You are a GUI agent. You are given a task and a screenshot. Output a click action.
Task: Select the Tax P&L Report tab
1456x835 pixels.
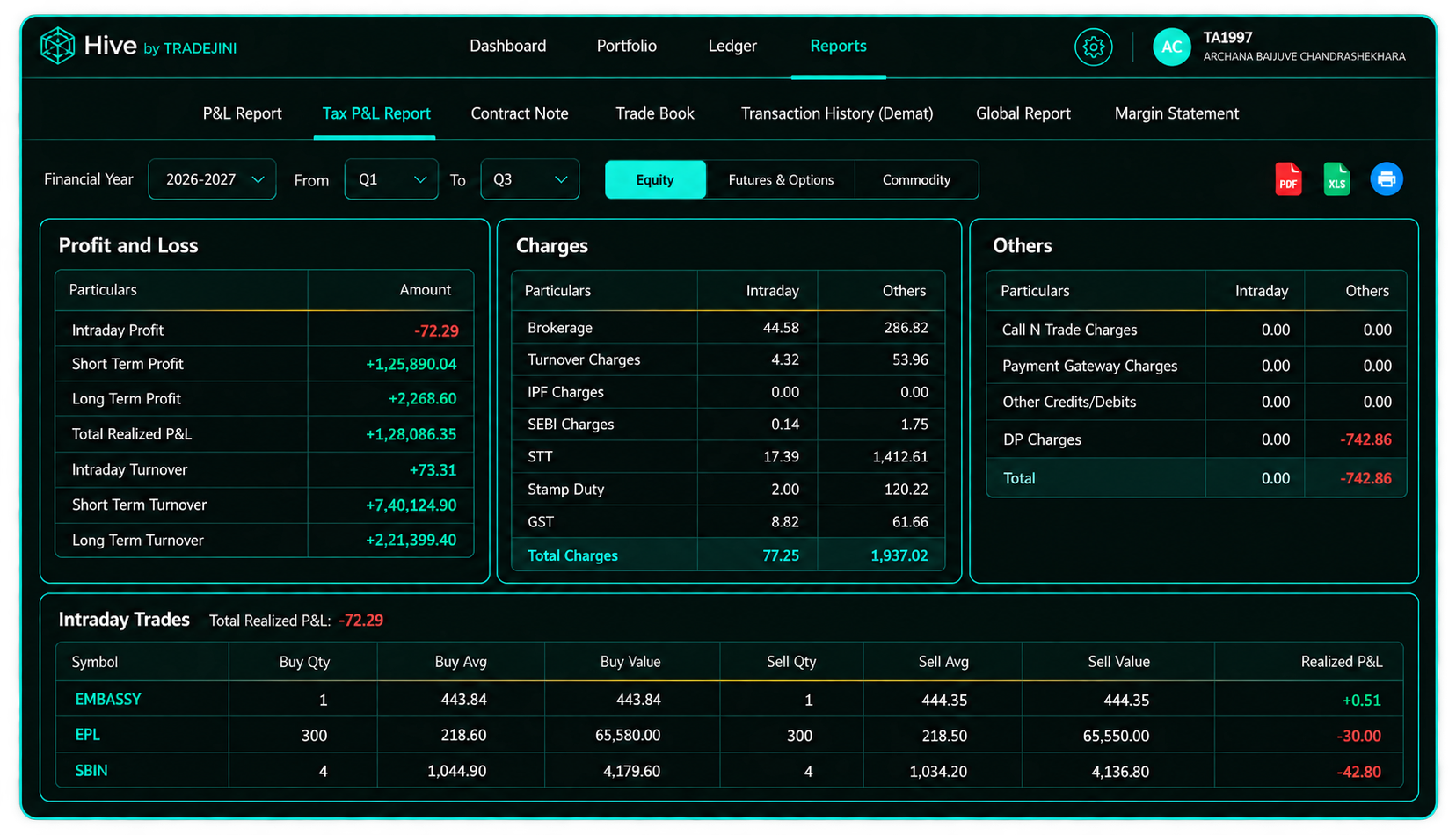click(x=376, y=113)
